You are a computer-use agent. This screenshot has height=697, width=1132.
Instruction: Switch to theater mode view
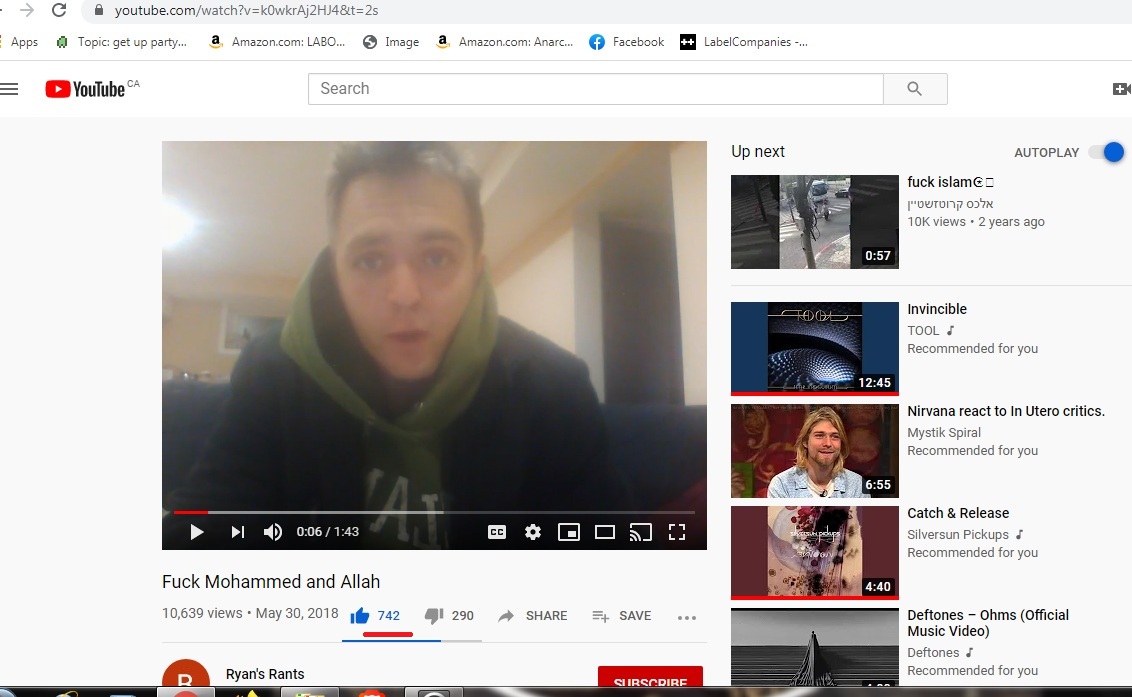[x=604, y=532]
